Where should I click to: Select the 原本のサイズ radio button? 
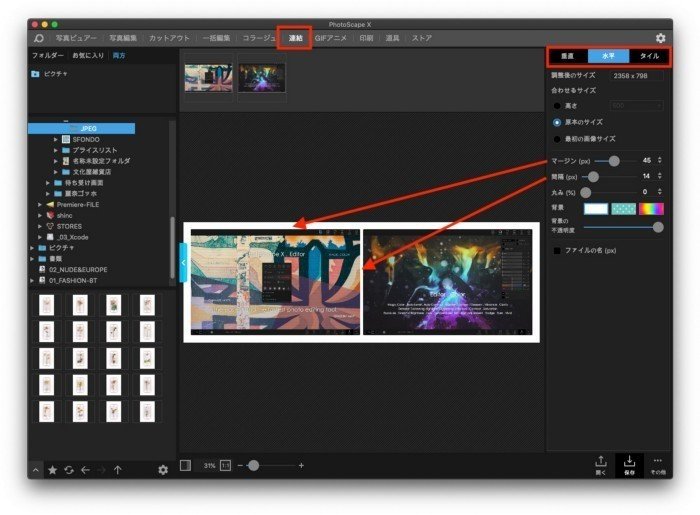(x=557, y=122)
